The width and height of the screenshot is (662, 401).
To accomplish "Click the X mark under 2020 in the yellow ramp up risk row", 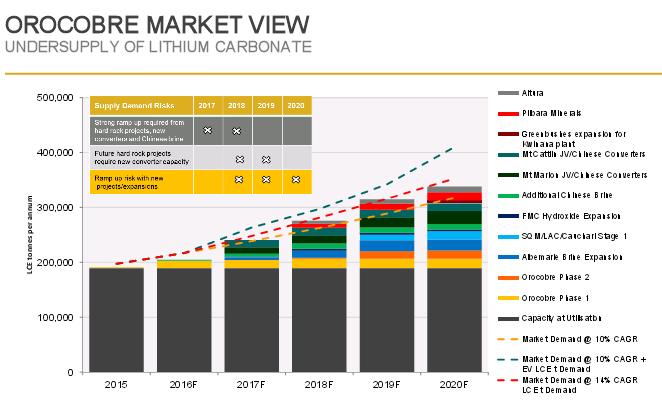I will coord(296,179).
